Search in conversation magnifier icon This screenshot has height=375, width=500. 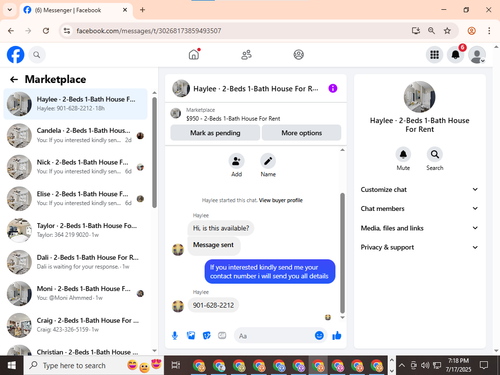click(435, 154)
